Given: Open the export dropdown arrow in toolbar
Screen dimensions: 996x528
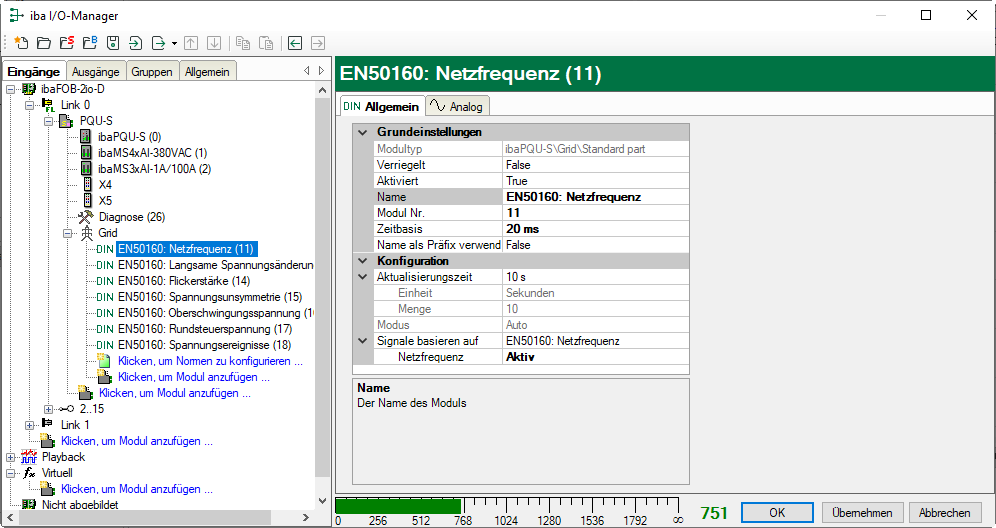Looking at the screenshot, I should tap(174, 43).
